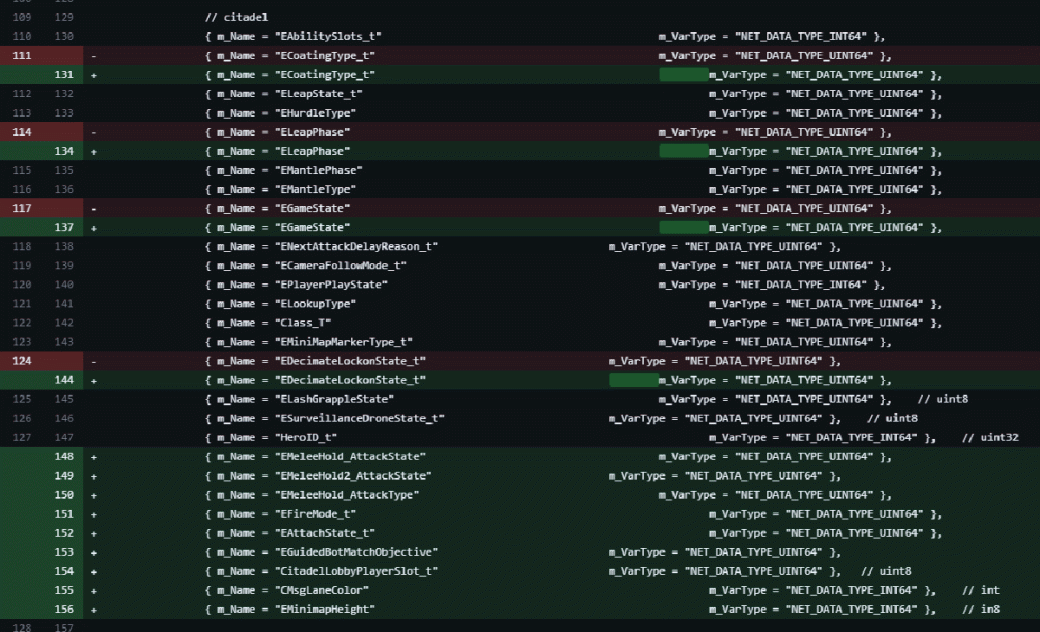Select the "EMinimapHeight" name string
The width and height of the screenshot is (1040, 632).
pyautogui.click(x=325, y=609)
